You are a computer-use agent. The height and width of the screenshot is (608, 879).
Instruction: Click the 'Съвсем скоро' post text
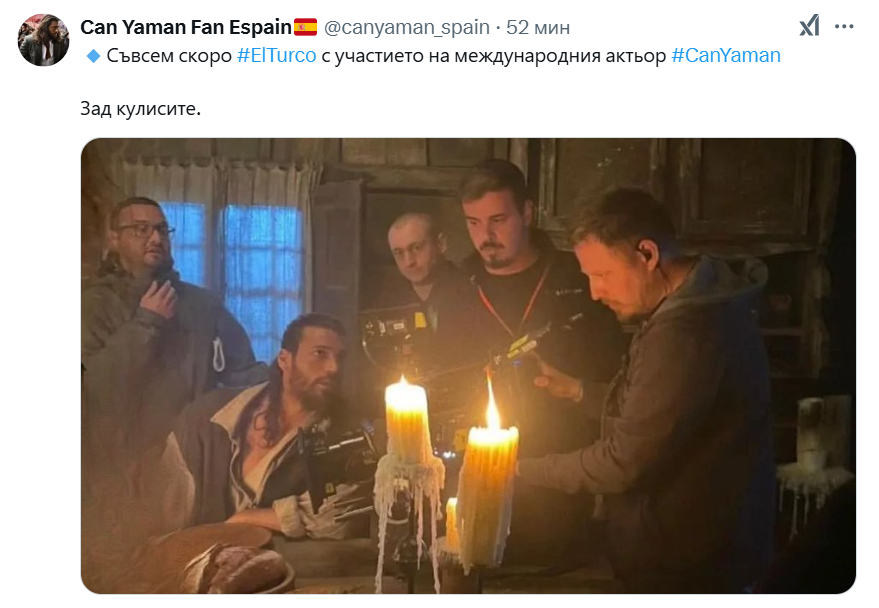coord(169,55)
